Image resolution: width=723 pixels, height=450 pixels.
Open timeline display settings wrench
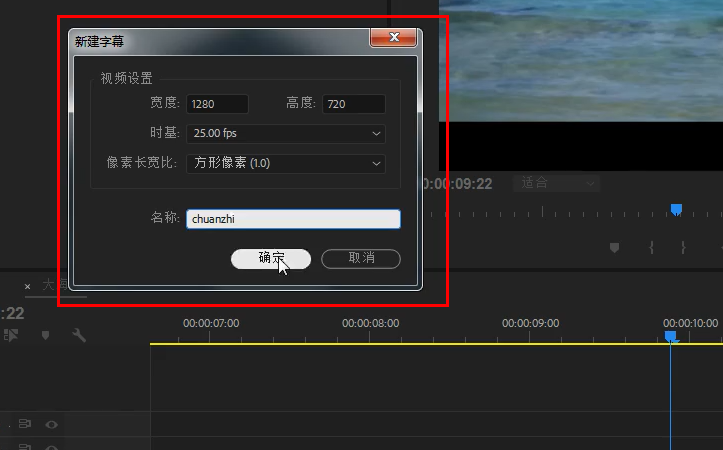click(x=79, y=335)
